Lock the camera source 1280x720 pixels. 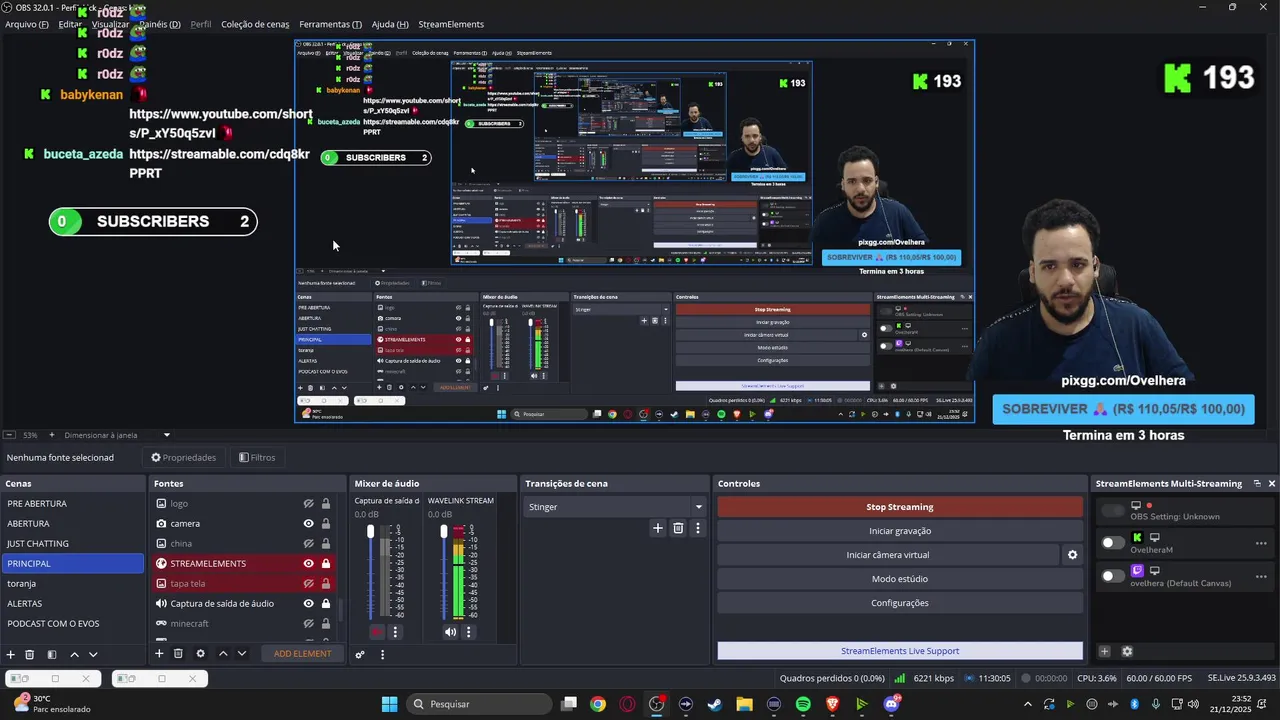point(326,524)
